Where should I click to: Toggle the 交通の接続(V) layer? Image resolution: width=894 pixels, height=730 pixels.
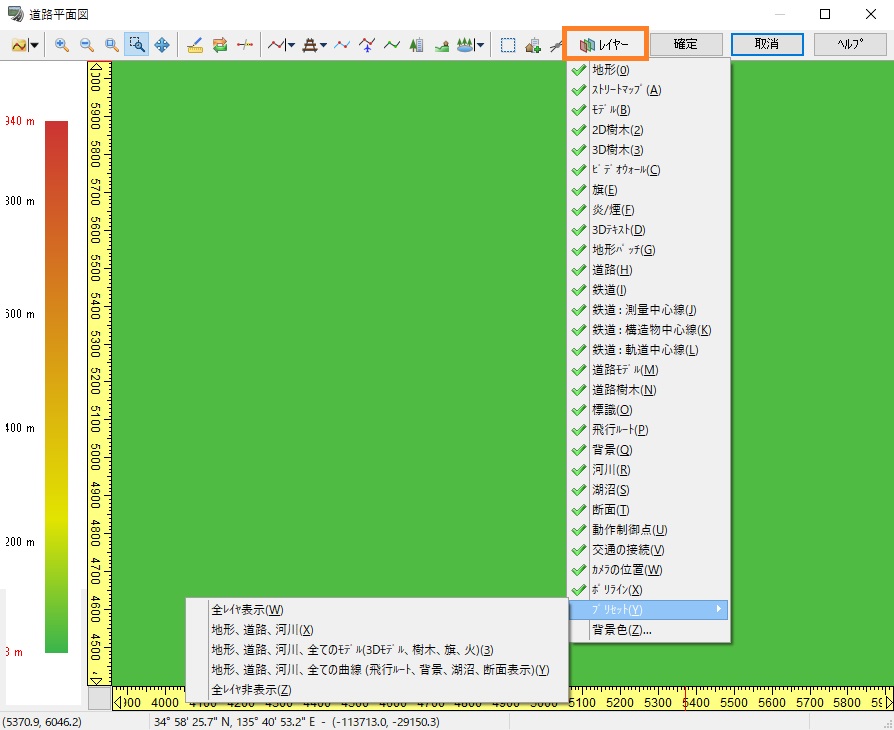point(649,549)
